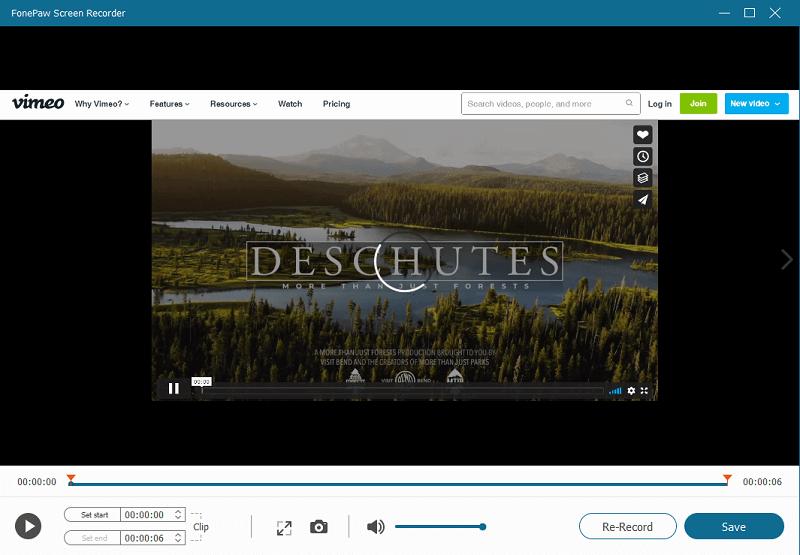The width and height of the screenshot is (800, 555).
Task: Click the end time stepper arrows
Action: click(178, 538)
